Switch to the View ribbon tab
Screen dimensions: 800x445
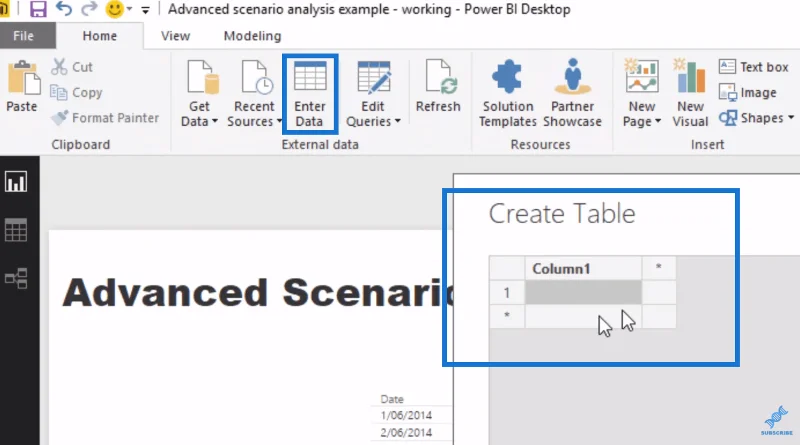click(x=176, y=36)
